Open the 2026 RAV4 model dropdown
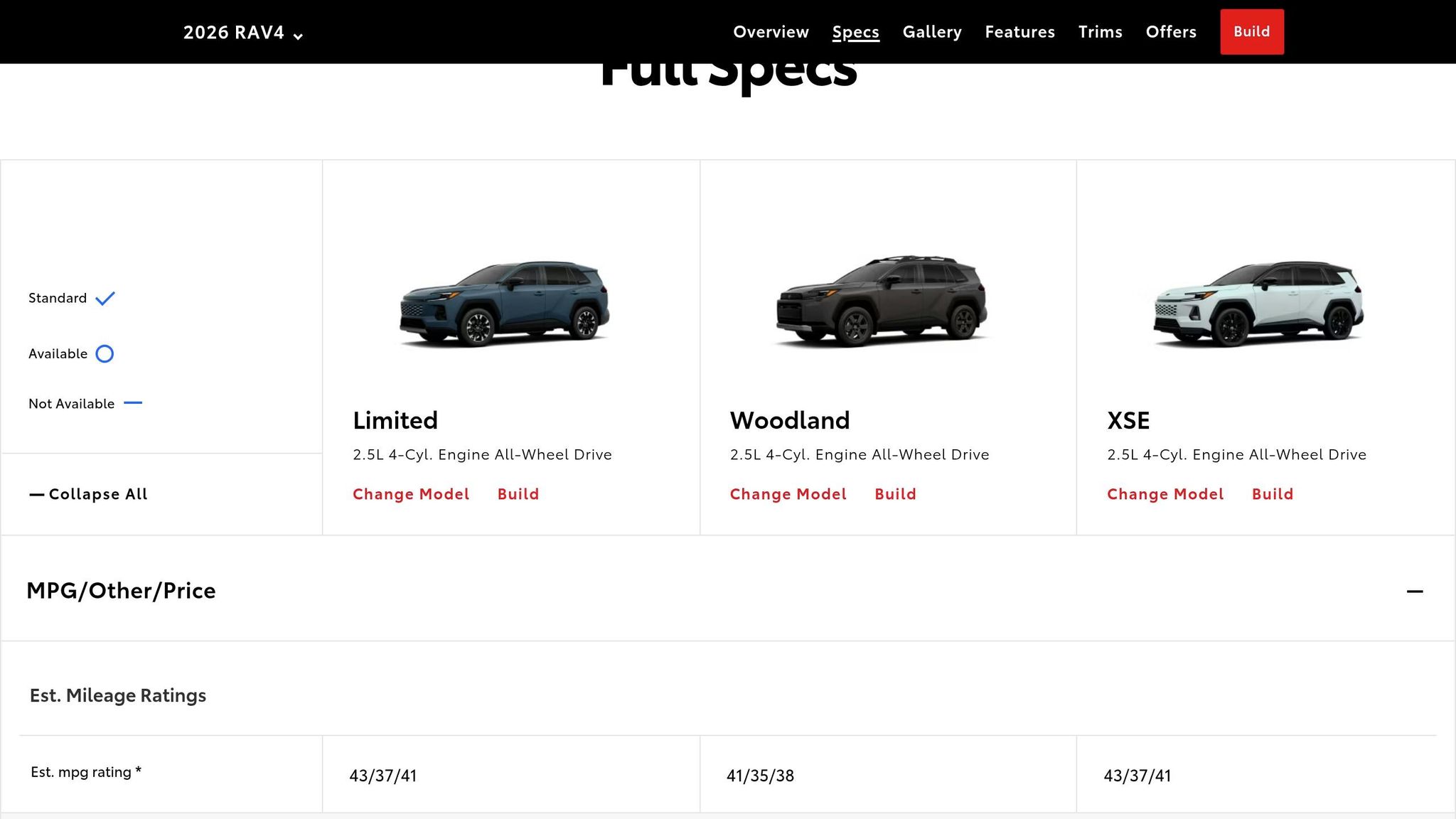Image resolution: width=1456 pixels, height=819 pixels. (242, 33)
